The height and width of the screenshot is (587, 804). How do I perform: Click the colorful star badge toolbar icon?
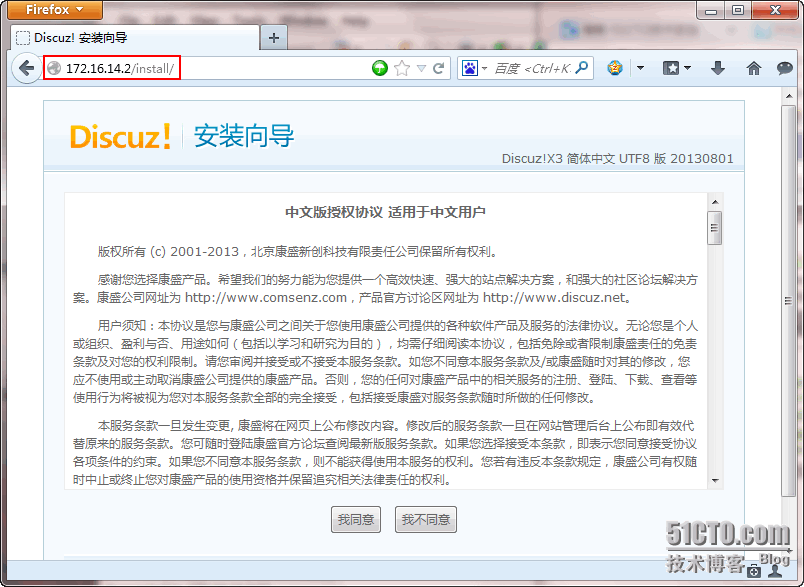(615, 68)
